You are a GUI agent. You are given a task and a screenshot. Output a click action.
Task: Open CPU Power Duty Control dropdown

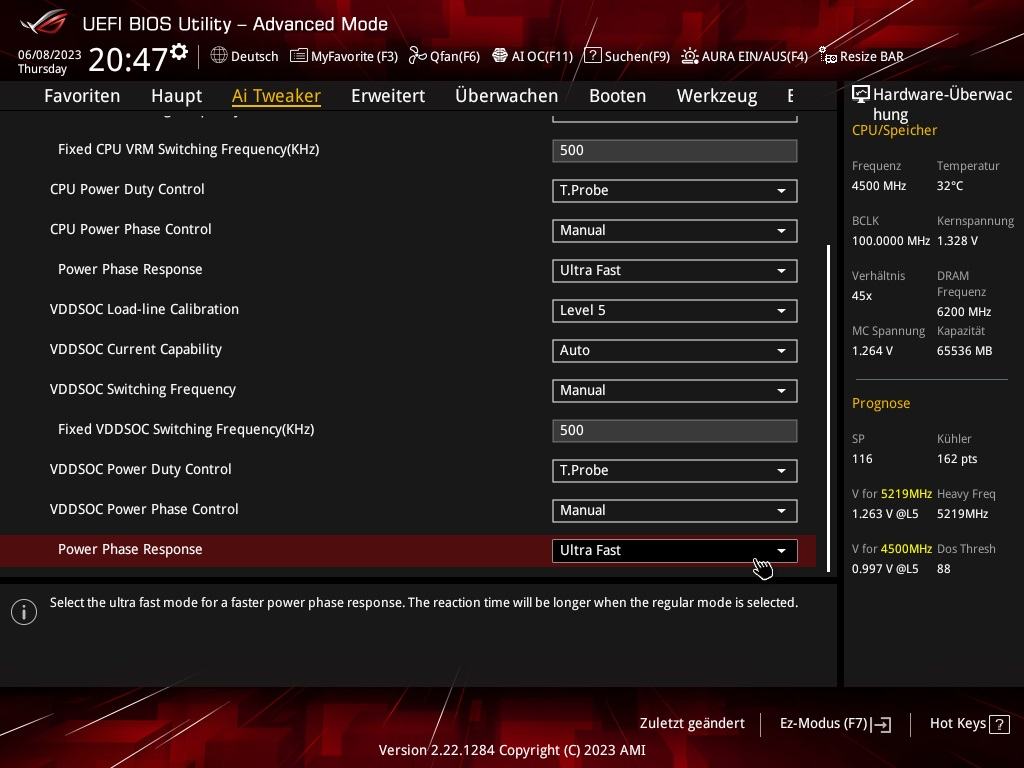[x=675, y=191]
